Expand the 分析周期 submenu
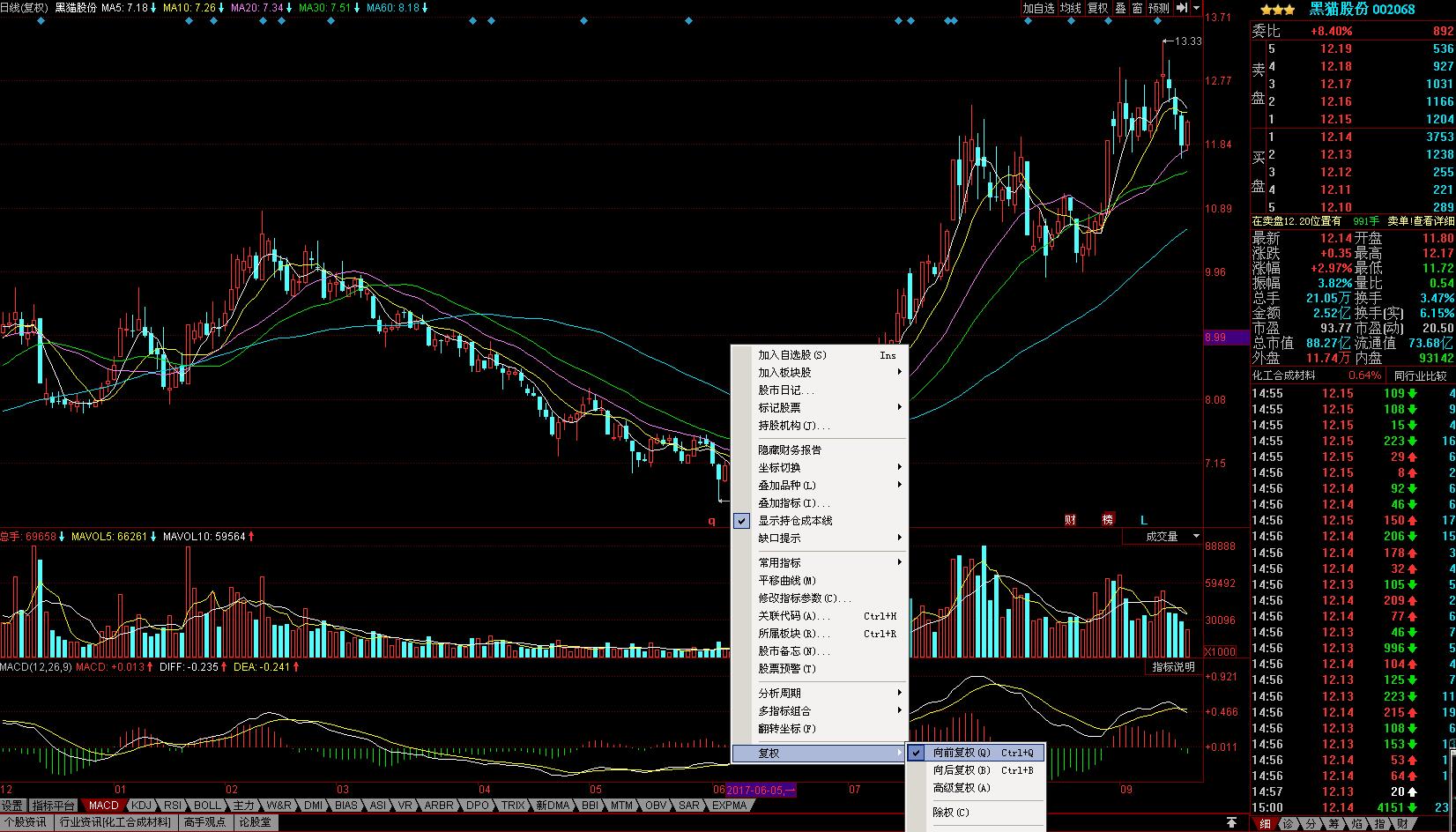1456x832 pixels. click(819, 694)
